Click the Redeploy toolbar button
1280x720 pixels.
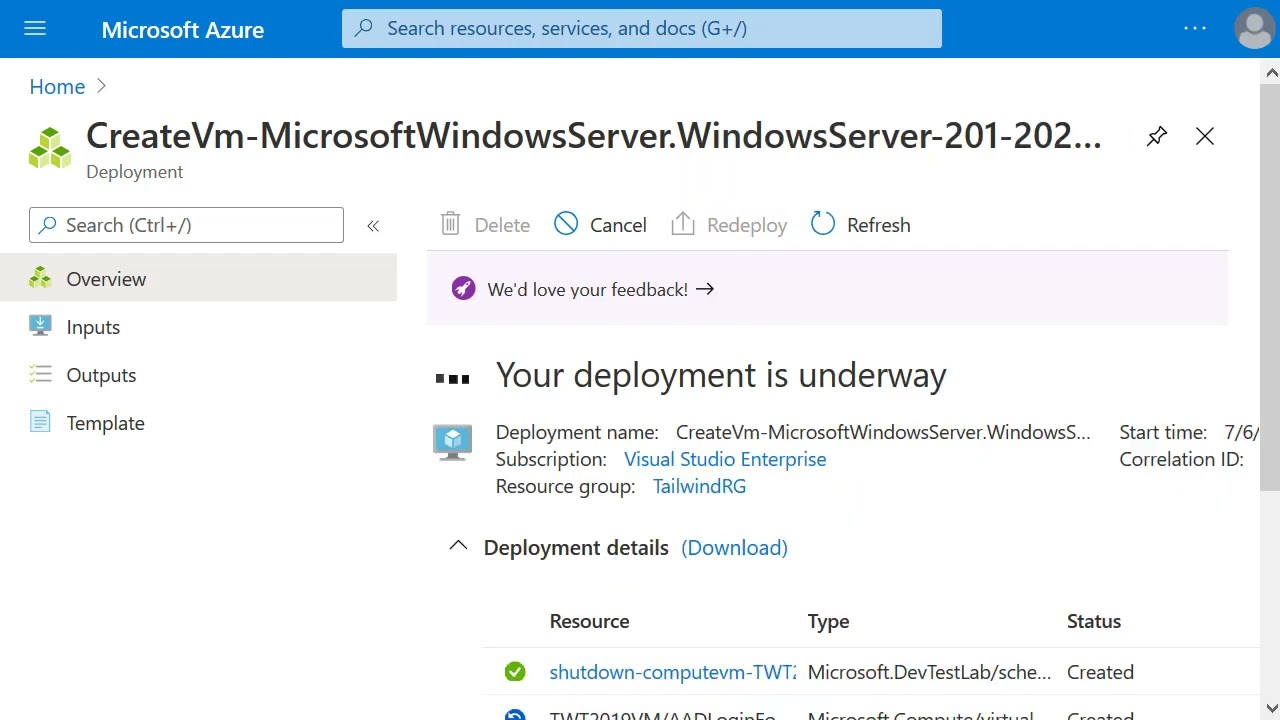(728, 224)
